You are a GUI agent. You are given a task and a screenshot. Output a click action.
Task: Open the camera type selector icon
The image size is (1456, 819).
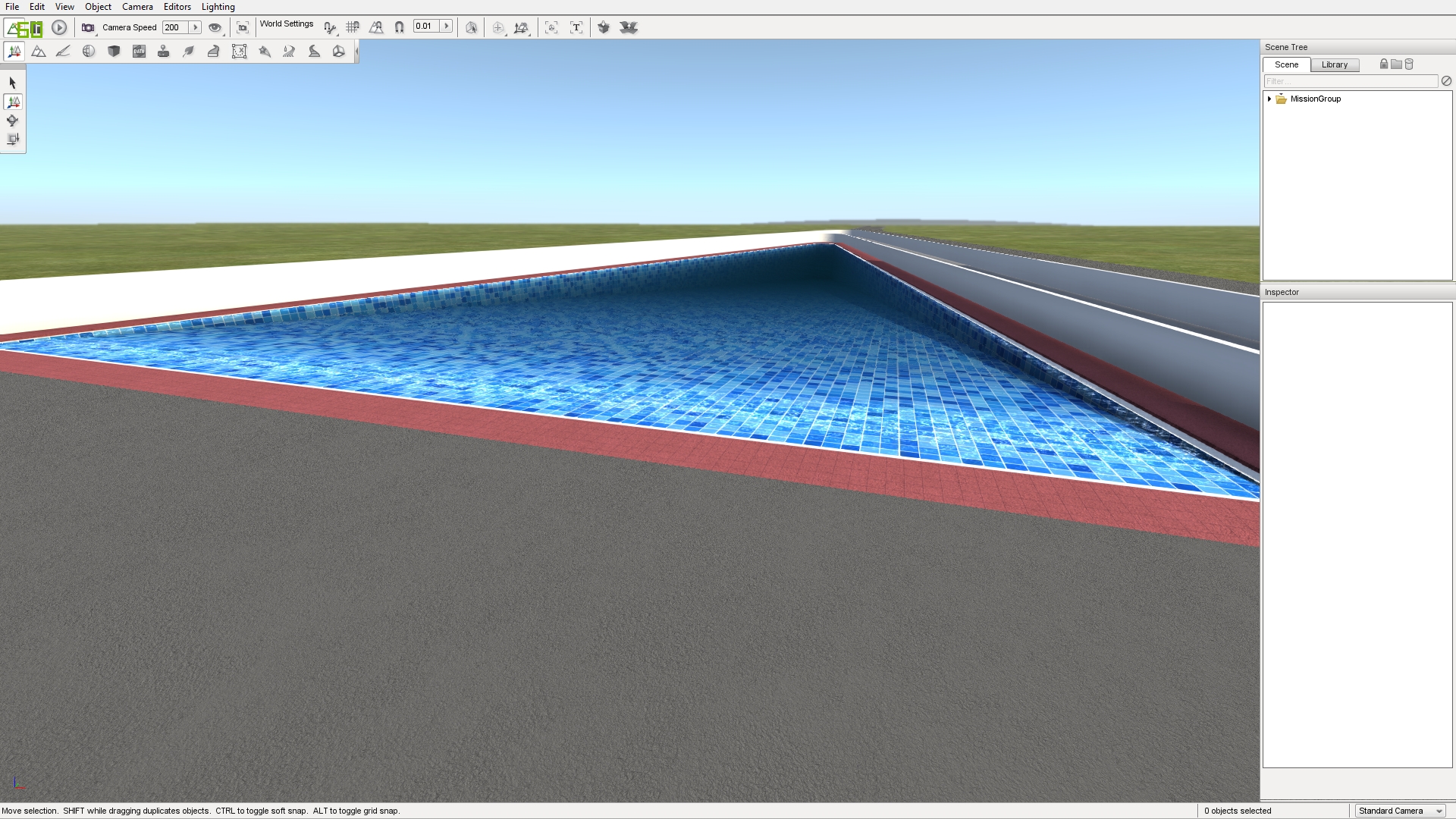coord(88,28)
